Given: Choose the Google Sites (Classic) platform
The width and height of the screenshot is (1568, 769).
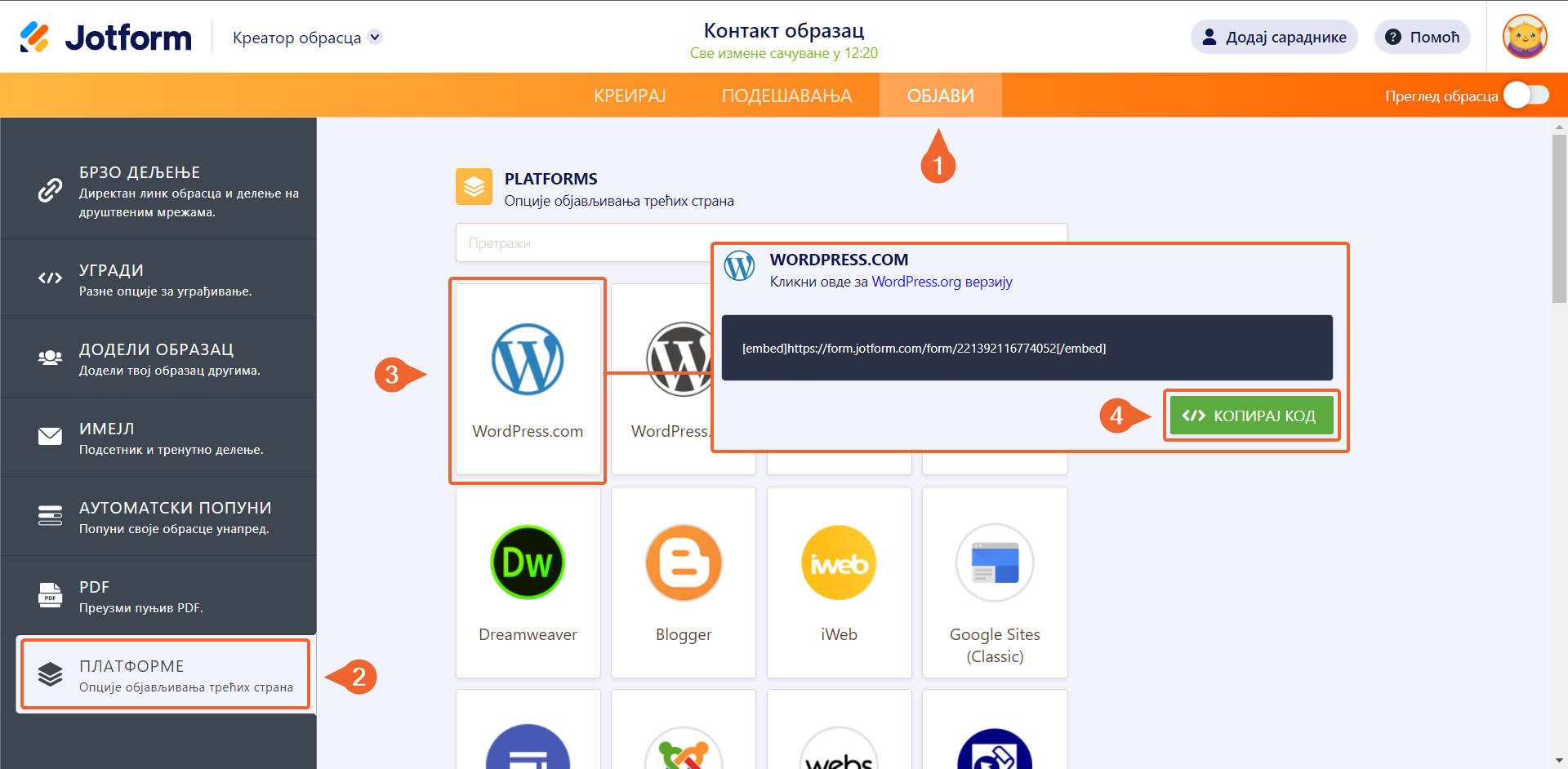Looking at the screenshot, I should [995, 582].
